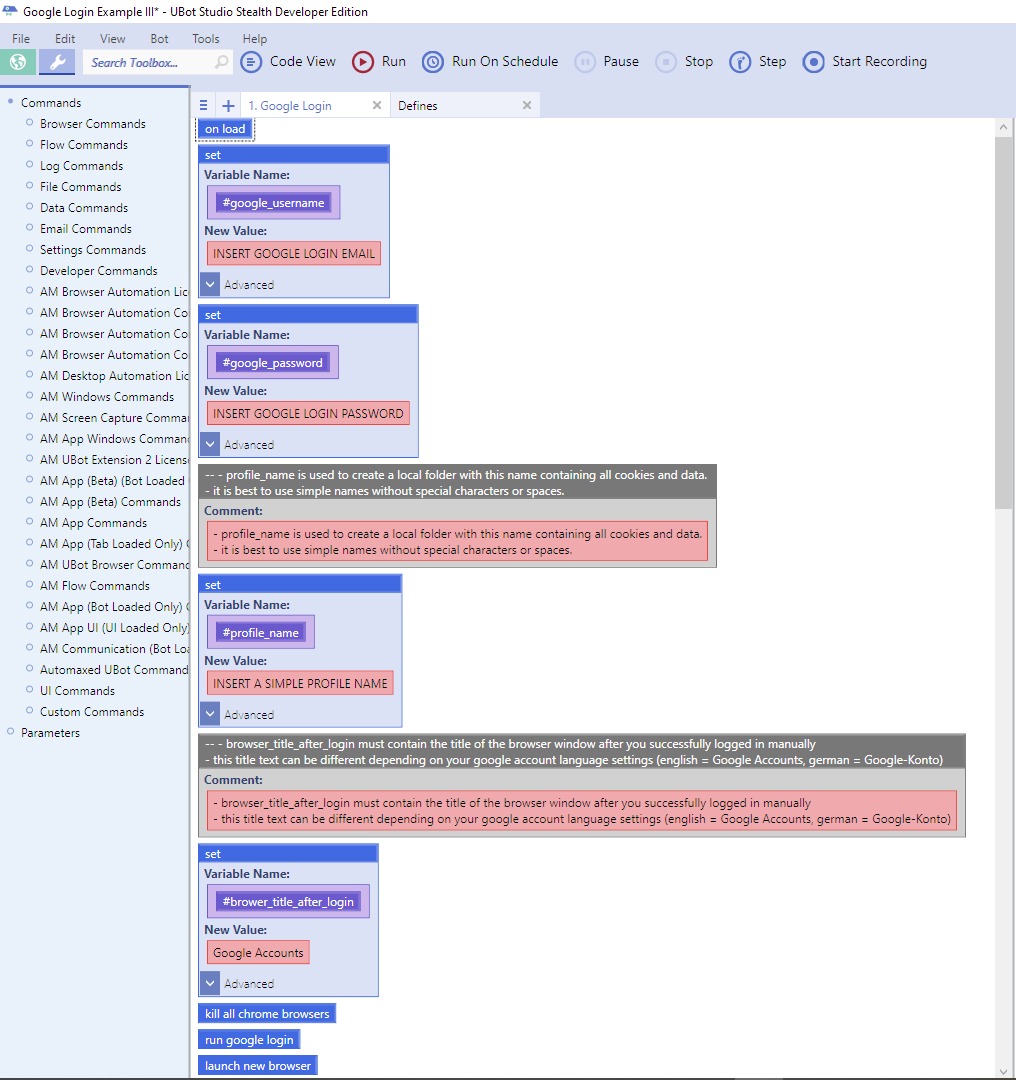
Task: Open the File menu
Action: pyautogui.click(x=21, y=39)
